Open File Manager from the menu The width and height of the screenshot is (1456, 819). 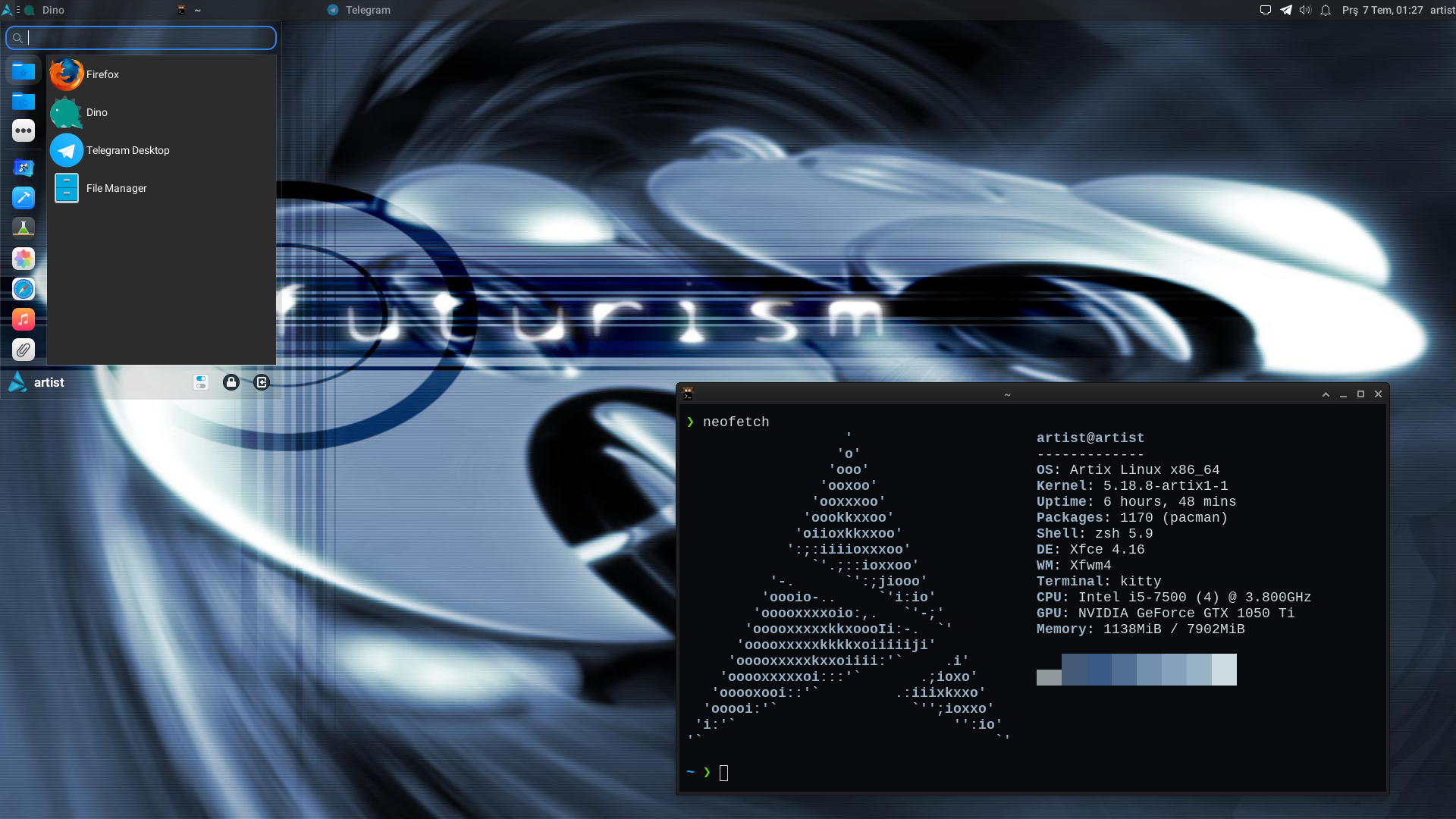[x=161, y=188]
